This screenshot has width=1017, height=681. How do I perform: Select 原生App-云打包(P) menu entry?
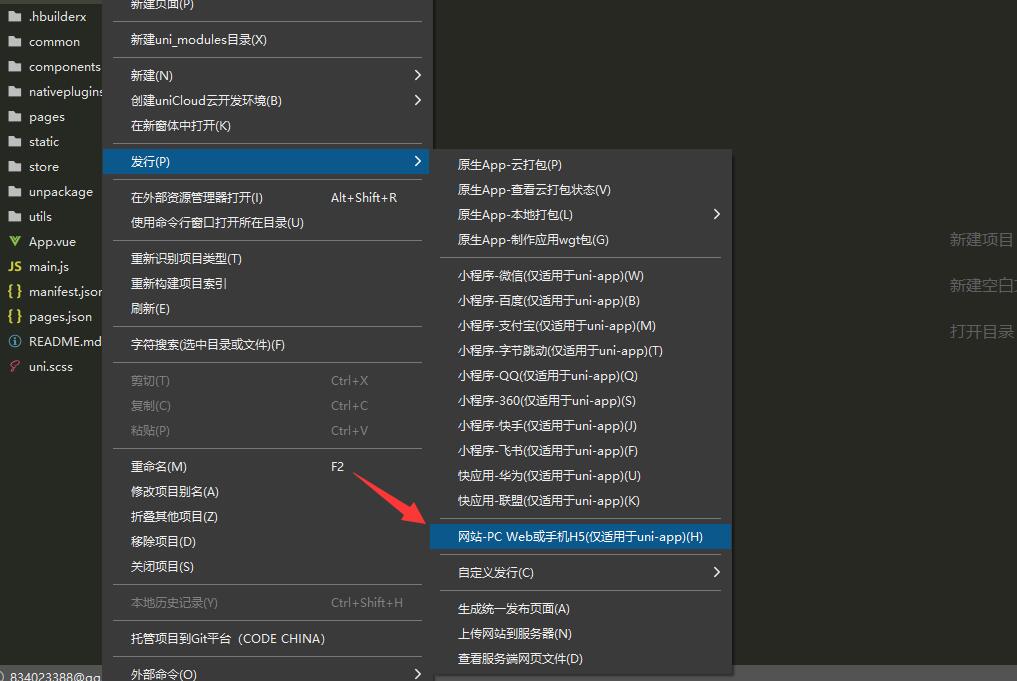point(510,165)
